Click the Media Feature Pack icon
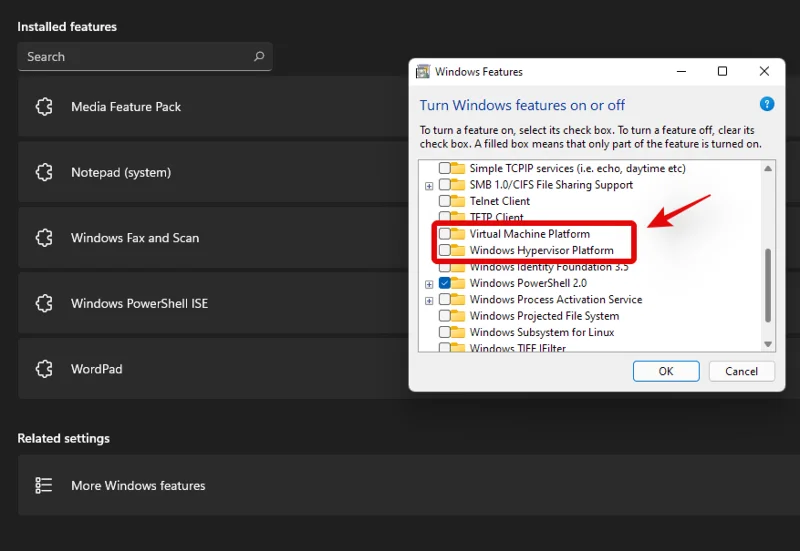The width and height of the screenshot is (800, 551). coord(43,107)
